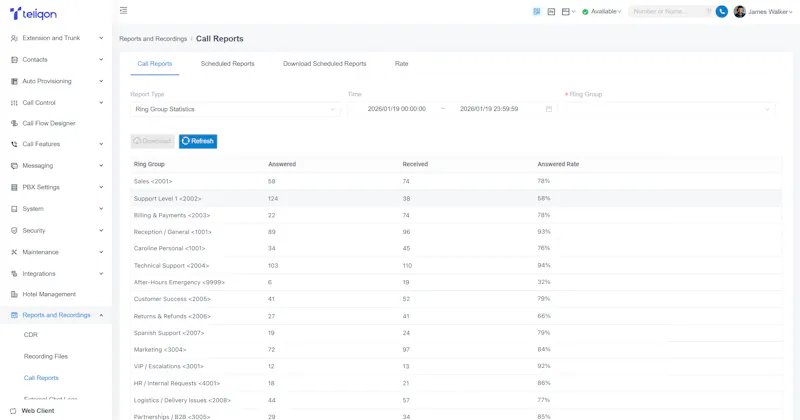Open the Report Type dropdown
This screenshot has width=800, height=420.
tap(235, 109)
